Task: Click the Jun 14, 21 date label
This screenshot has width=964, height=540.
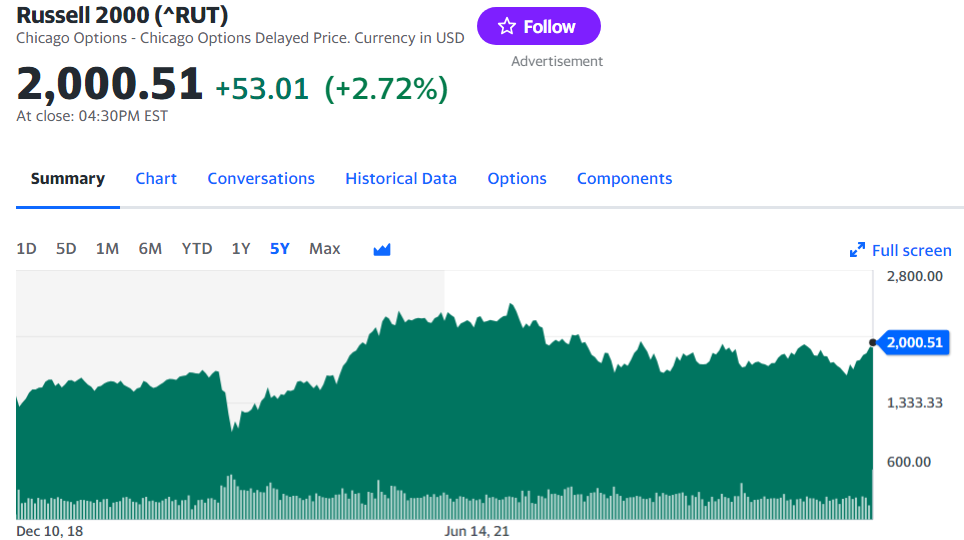Action: [x=476, y=531]
